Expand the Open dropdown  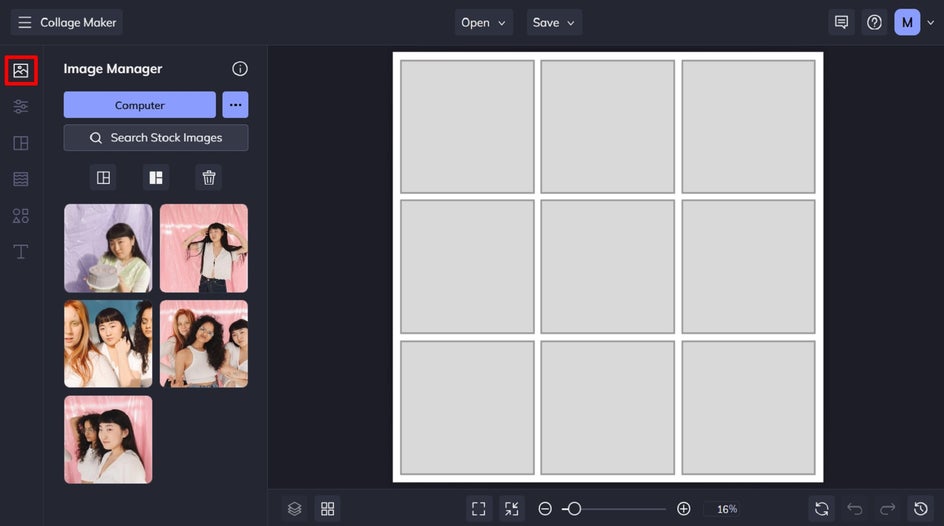point(483,22)
